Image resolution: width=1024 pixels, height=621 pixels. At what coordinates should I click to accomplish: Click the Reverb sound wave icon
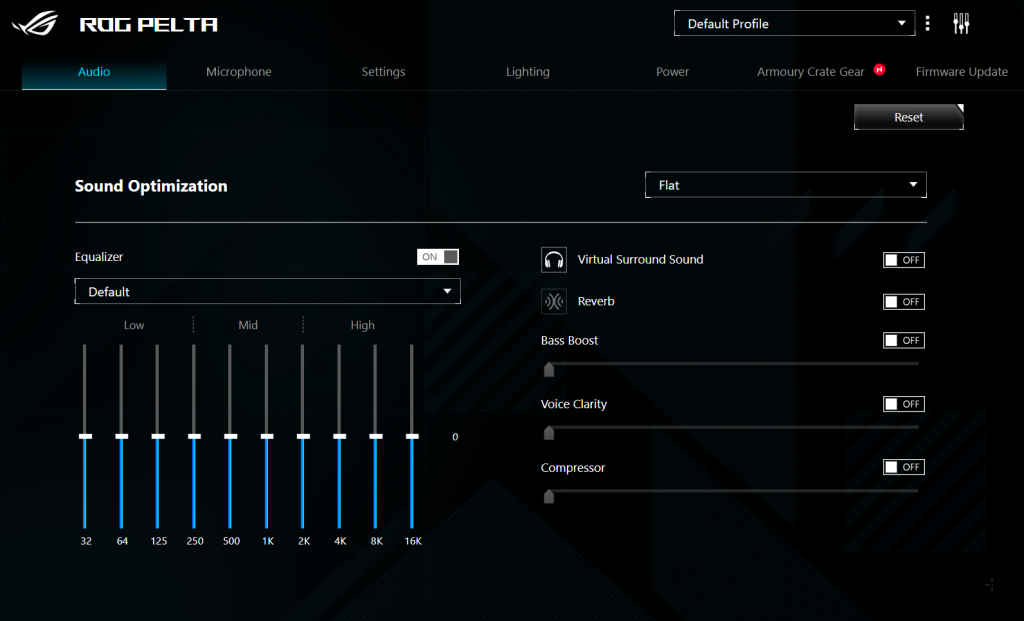click(554, 302)
